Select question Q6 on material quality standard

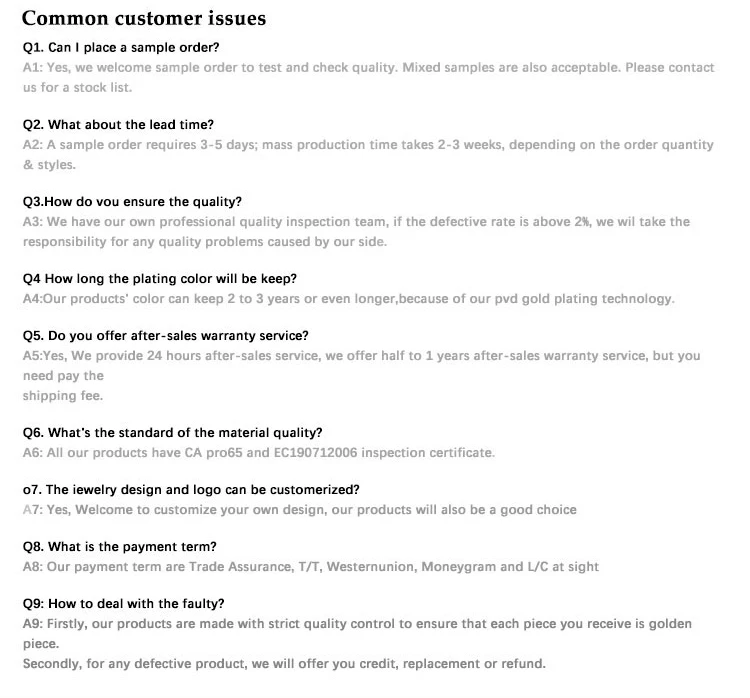tap(172, 433)
